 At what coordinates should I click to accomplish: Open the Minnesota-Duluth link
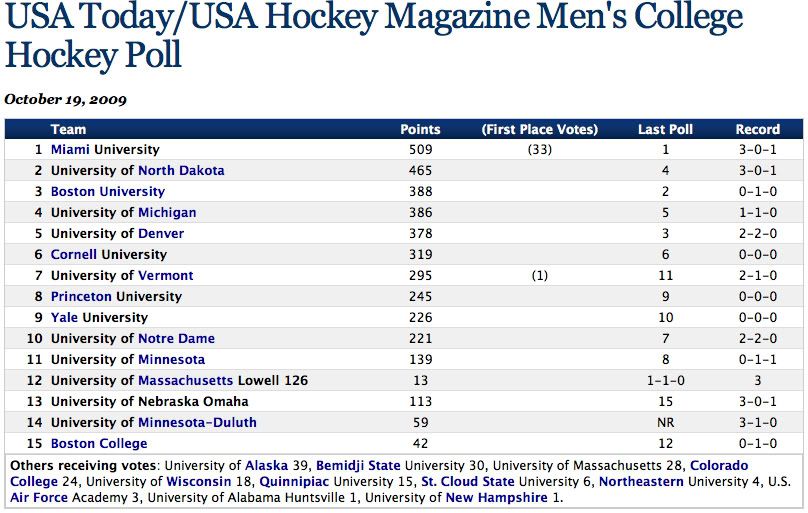click(197, 423)
